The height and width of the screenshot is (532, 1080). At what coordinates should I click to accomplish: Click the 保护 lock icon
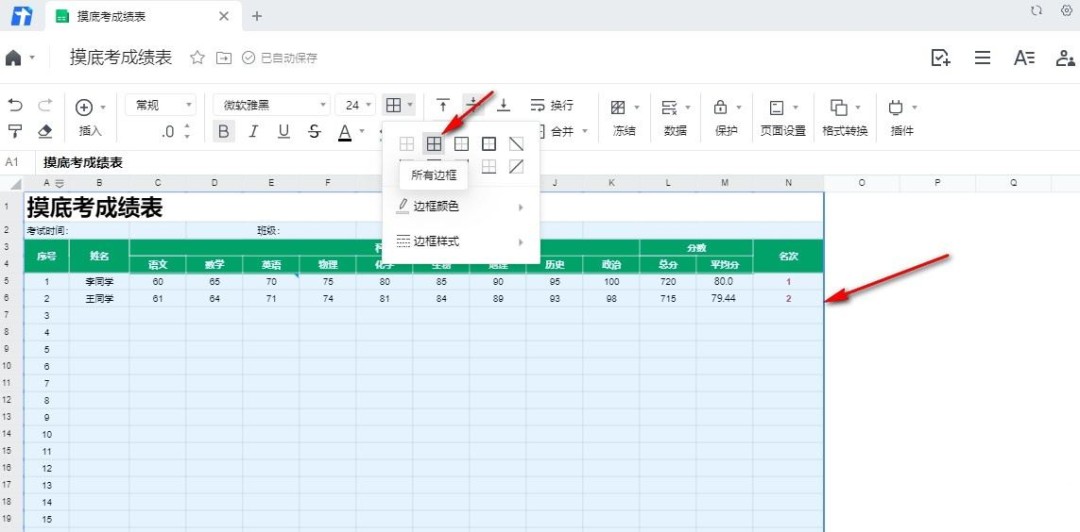click(x=720, y=107)
